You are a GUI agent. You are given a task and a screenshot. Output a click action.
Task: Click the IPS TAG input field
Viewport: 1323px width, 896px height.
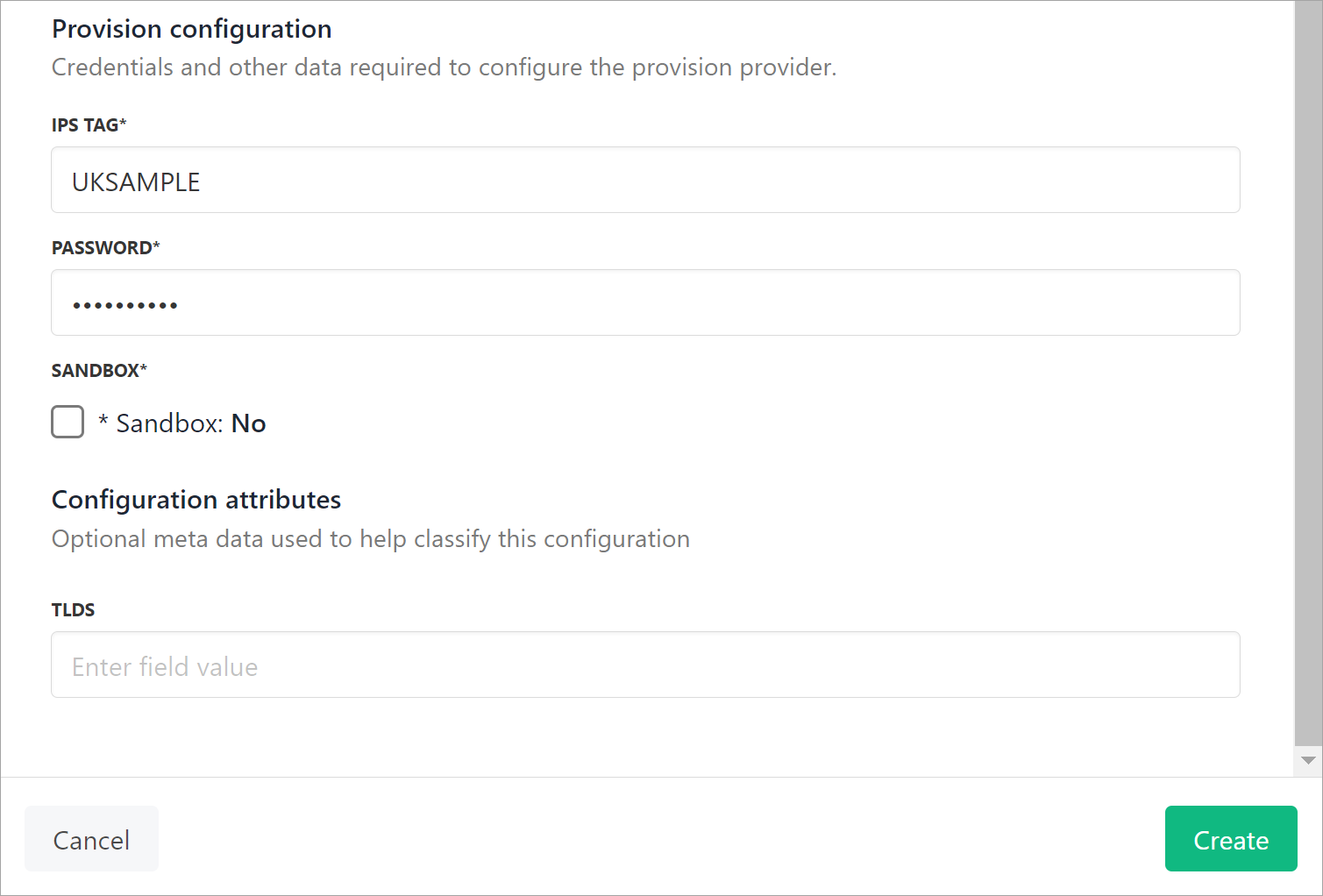(x=645, y=180)
